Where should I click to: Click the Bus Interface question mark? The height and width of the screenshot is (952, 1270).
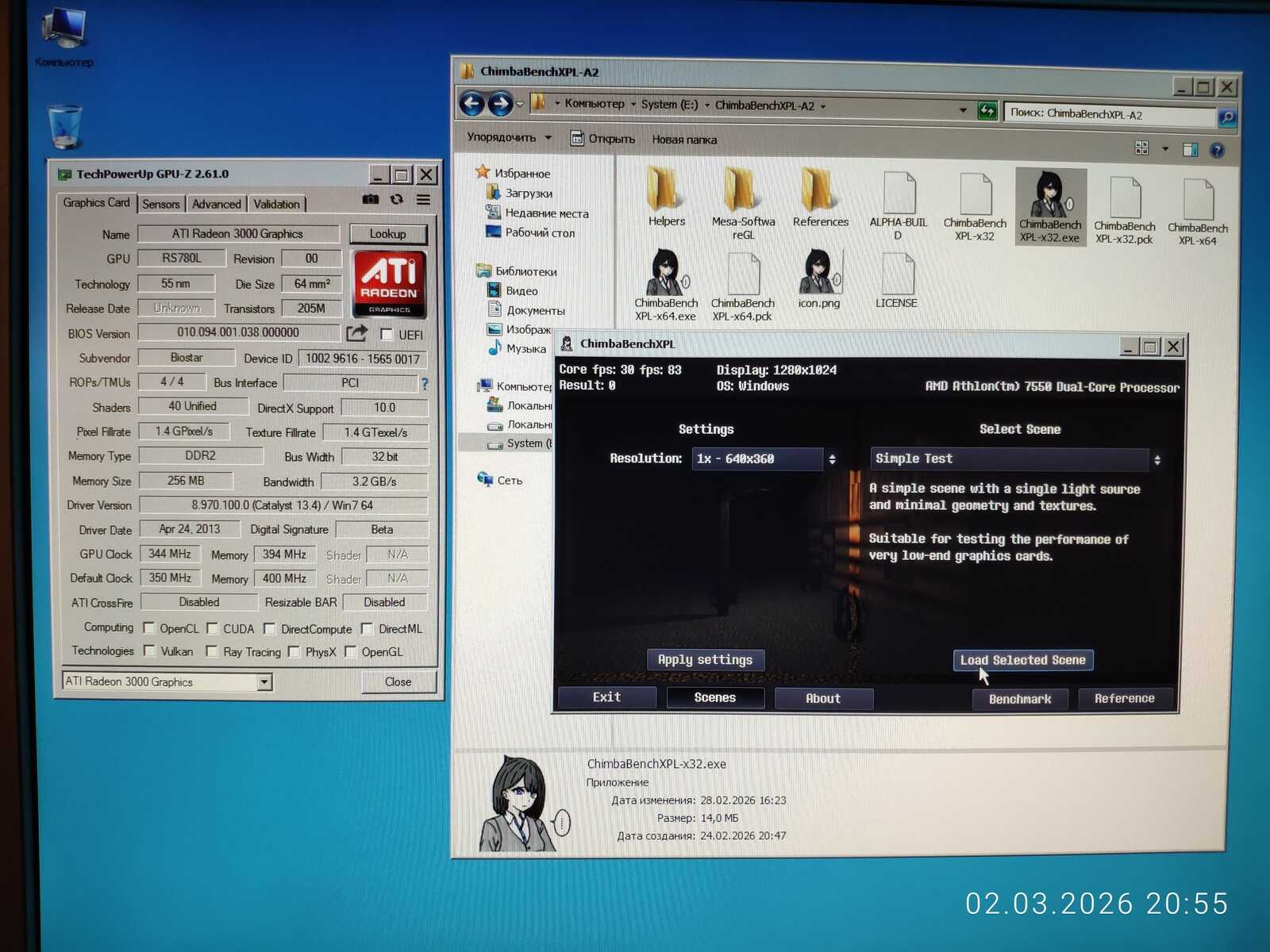425,384
